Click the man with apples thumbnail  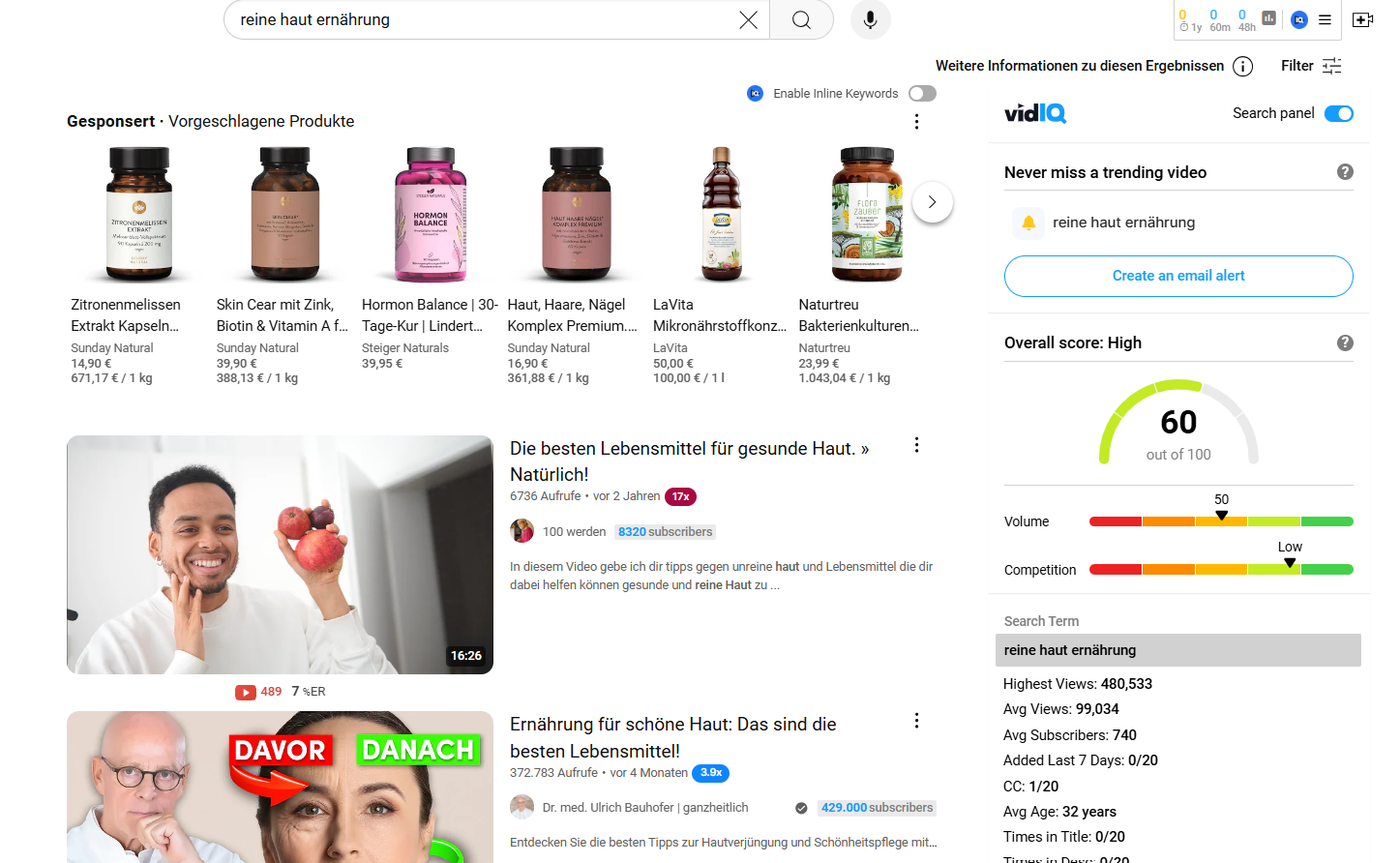click(280, 554)
